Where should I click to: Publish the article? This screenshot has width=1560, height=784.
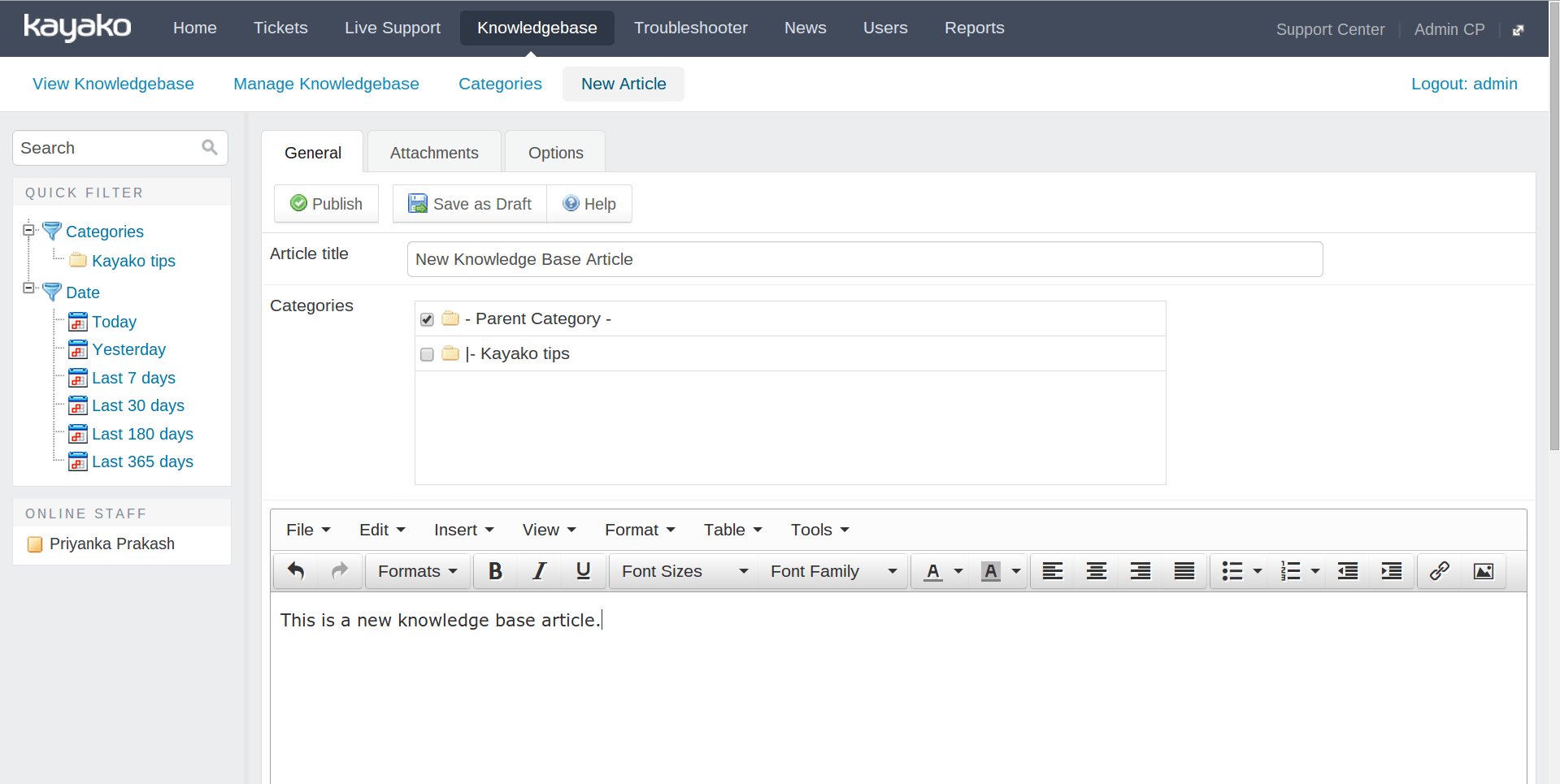326,204
